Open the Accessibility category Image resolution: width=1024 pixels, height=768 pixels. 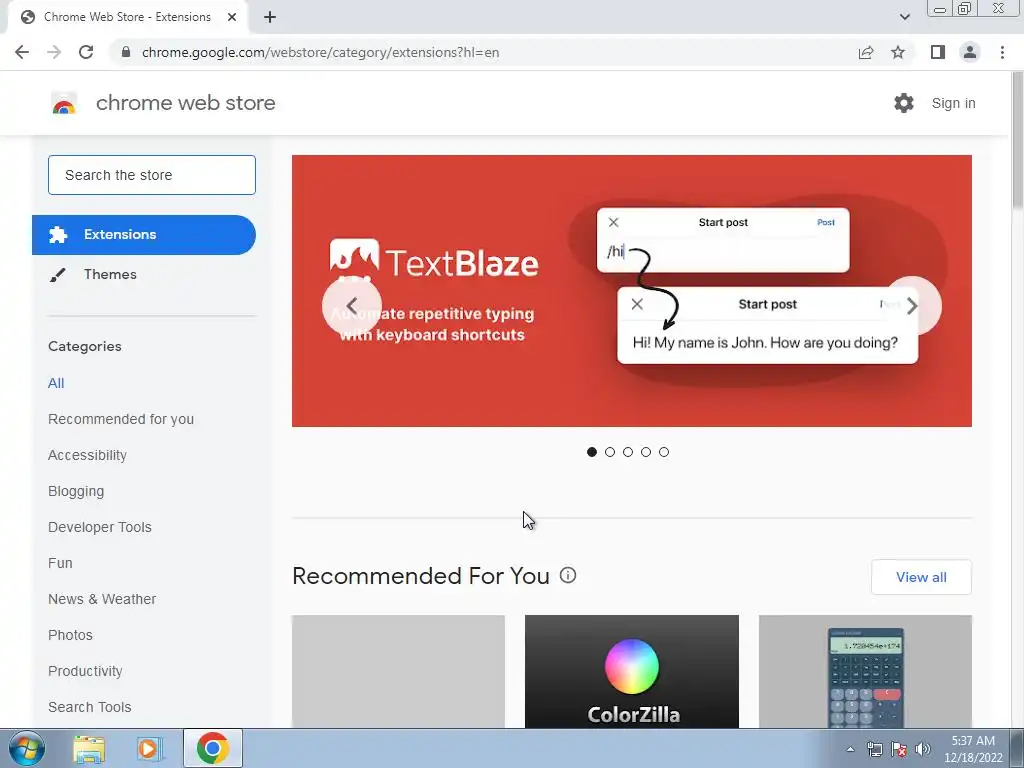pos(87,455)
